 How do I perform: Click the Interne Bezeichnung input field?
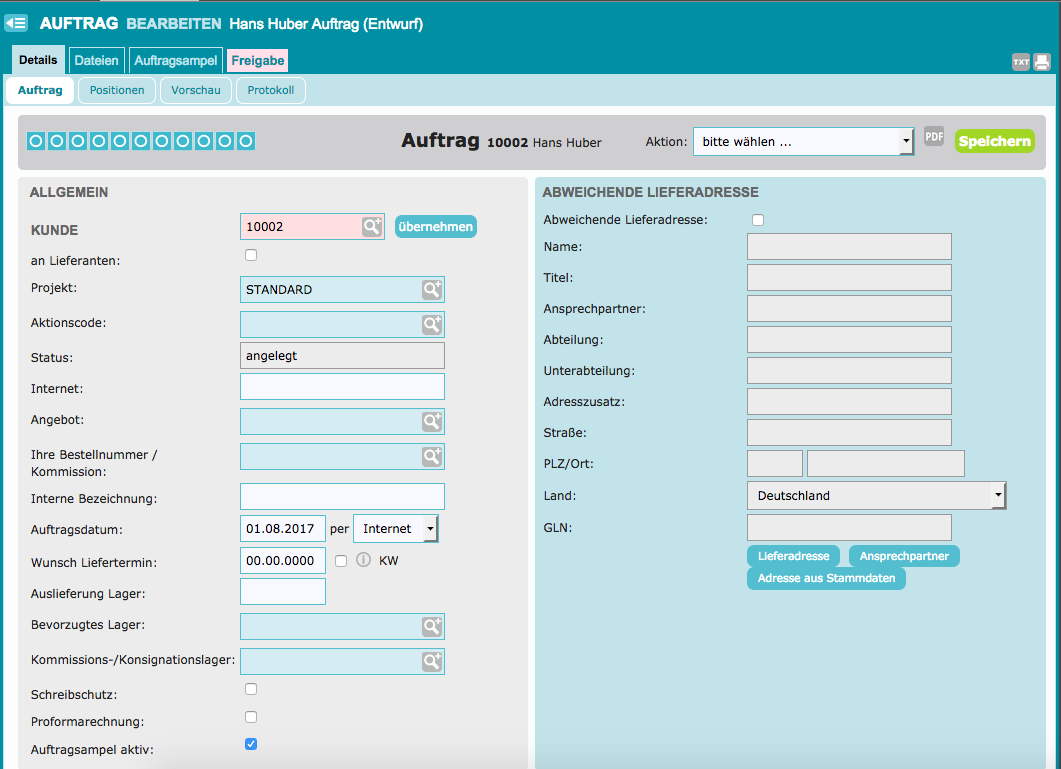click(342, 497)
